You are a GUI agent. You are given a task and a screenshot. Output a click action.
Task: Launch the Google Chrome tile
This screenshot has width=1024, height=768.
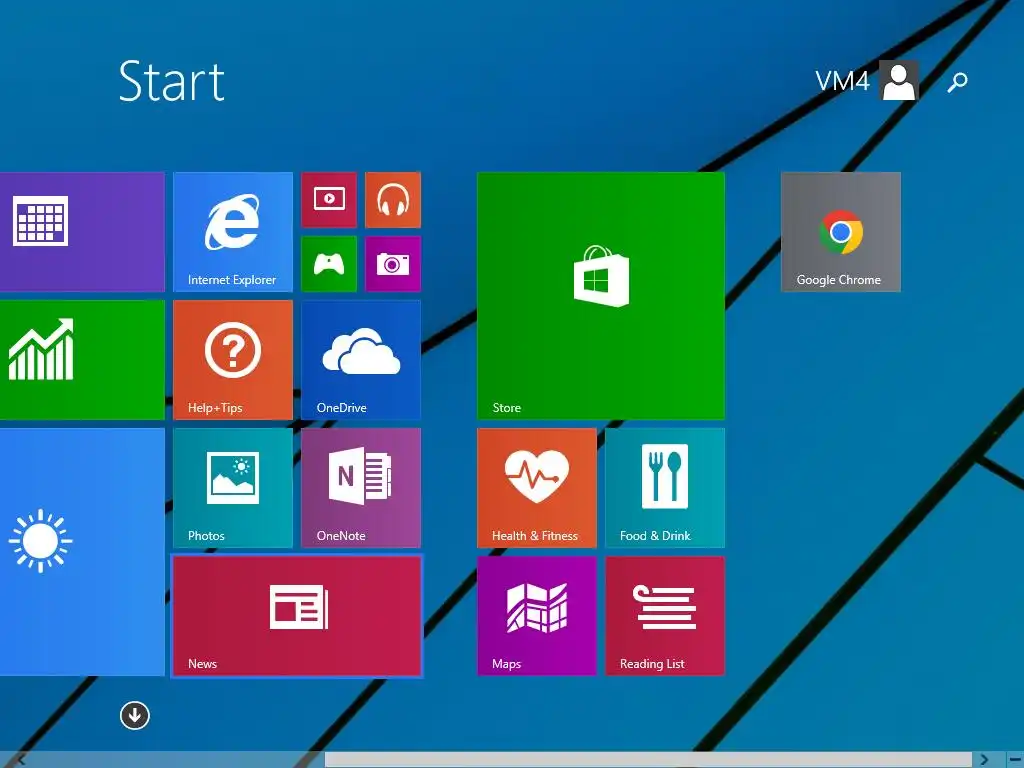coord(840,232)
